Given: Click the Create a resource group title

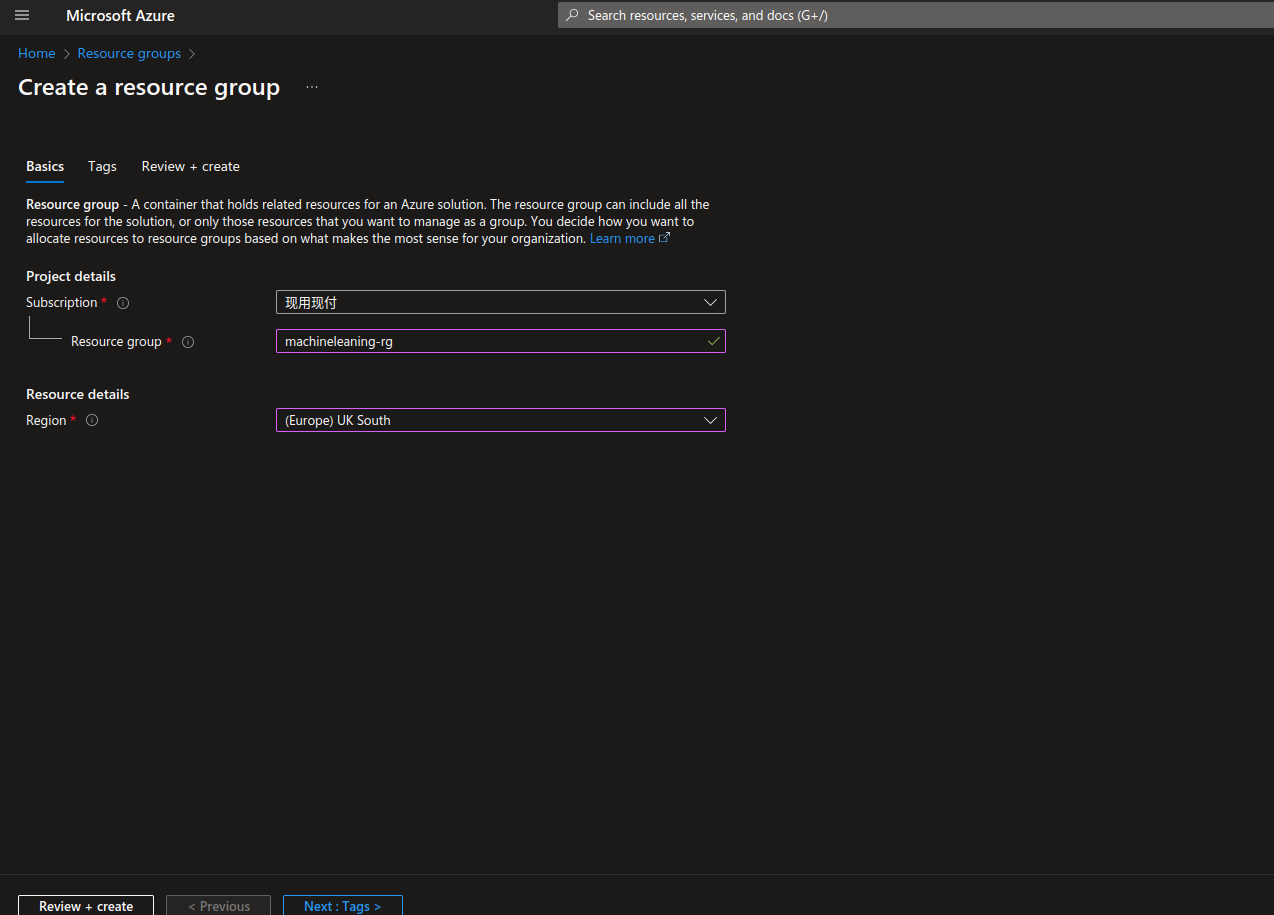Looking at the screenshot, I should [x=149, y=87].
